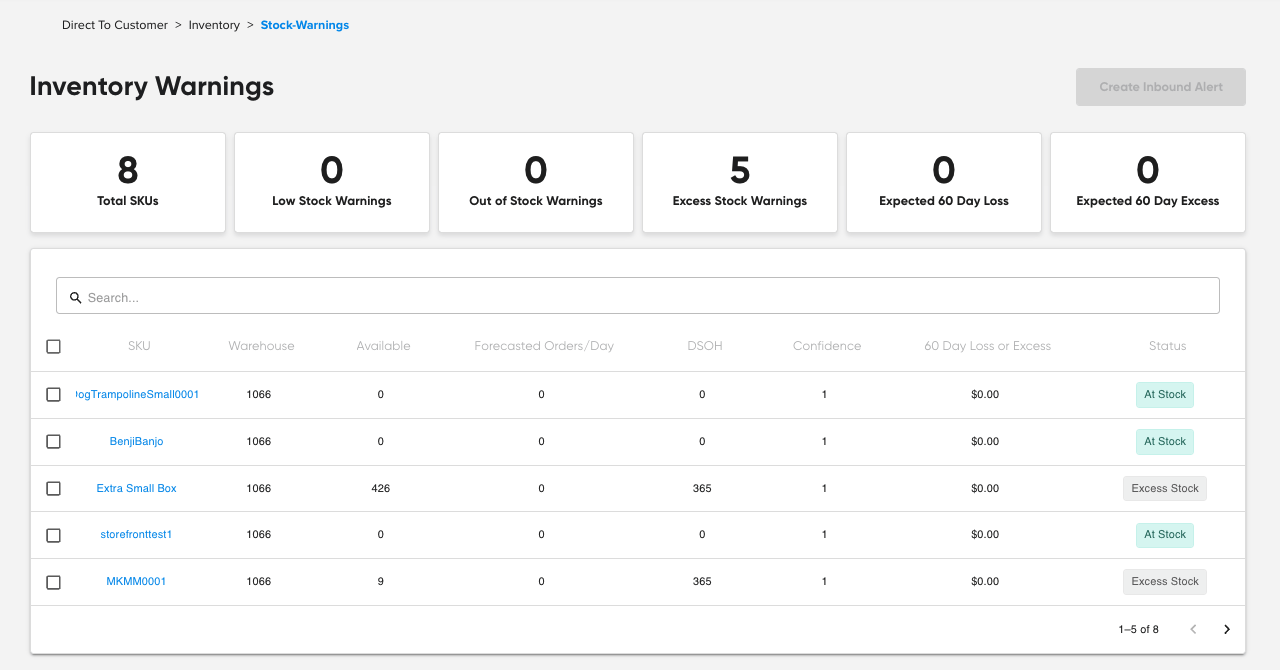Toggle the select-all rows checkbox

(54, 346)
